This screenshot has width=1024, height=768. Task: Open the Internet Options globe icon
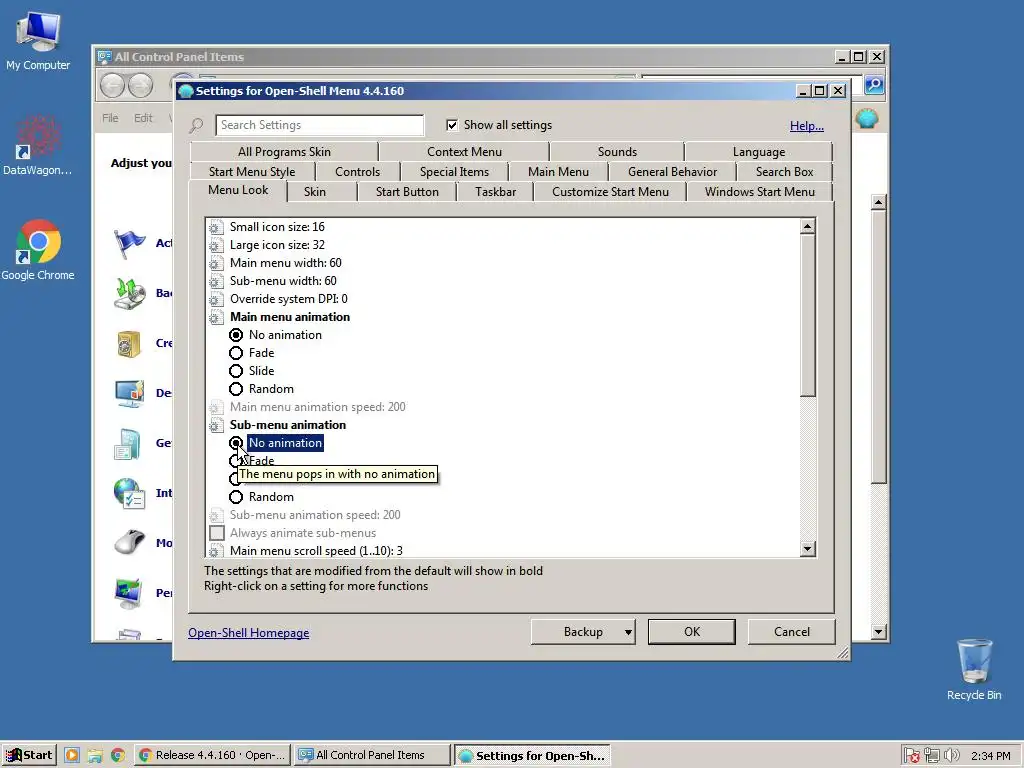click(129, 493)
